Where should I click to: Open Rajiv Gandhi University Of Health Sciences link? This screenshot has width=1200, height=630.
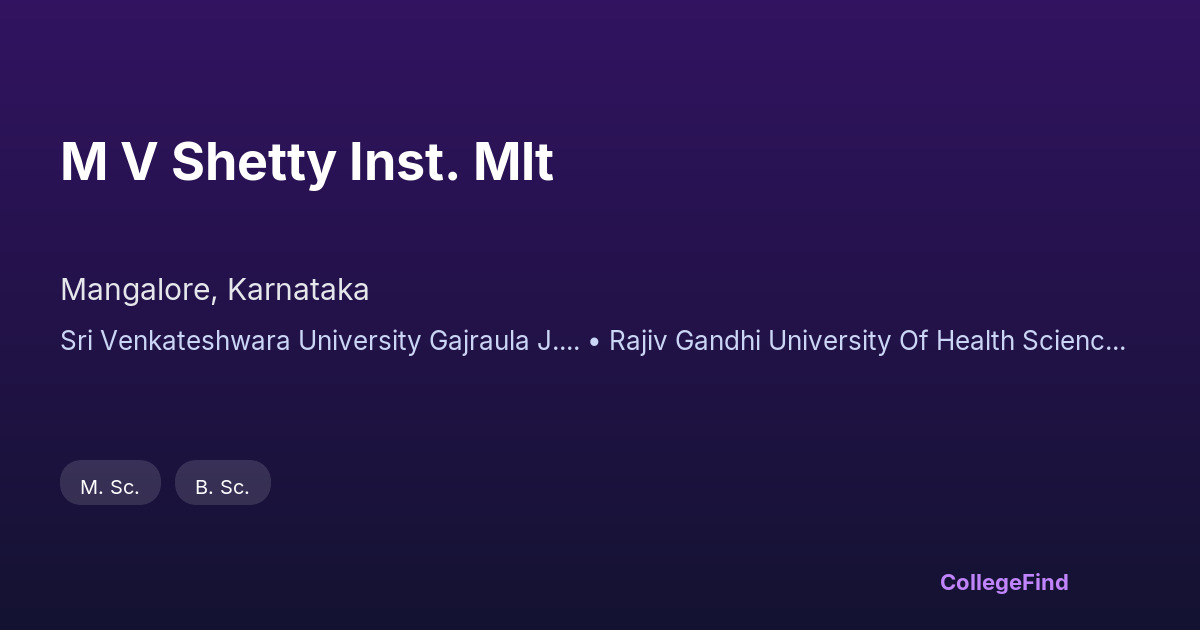point(867,341)
